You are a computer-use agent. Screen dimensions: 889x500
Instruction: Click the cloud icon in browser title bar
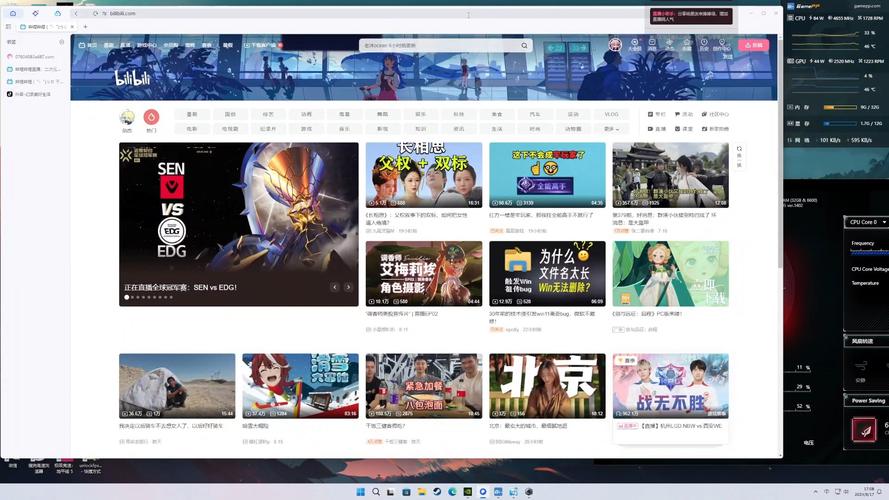point(57,13)
